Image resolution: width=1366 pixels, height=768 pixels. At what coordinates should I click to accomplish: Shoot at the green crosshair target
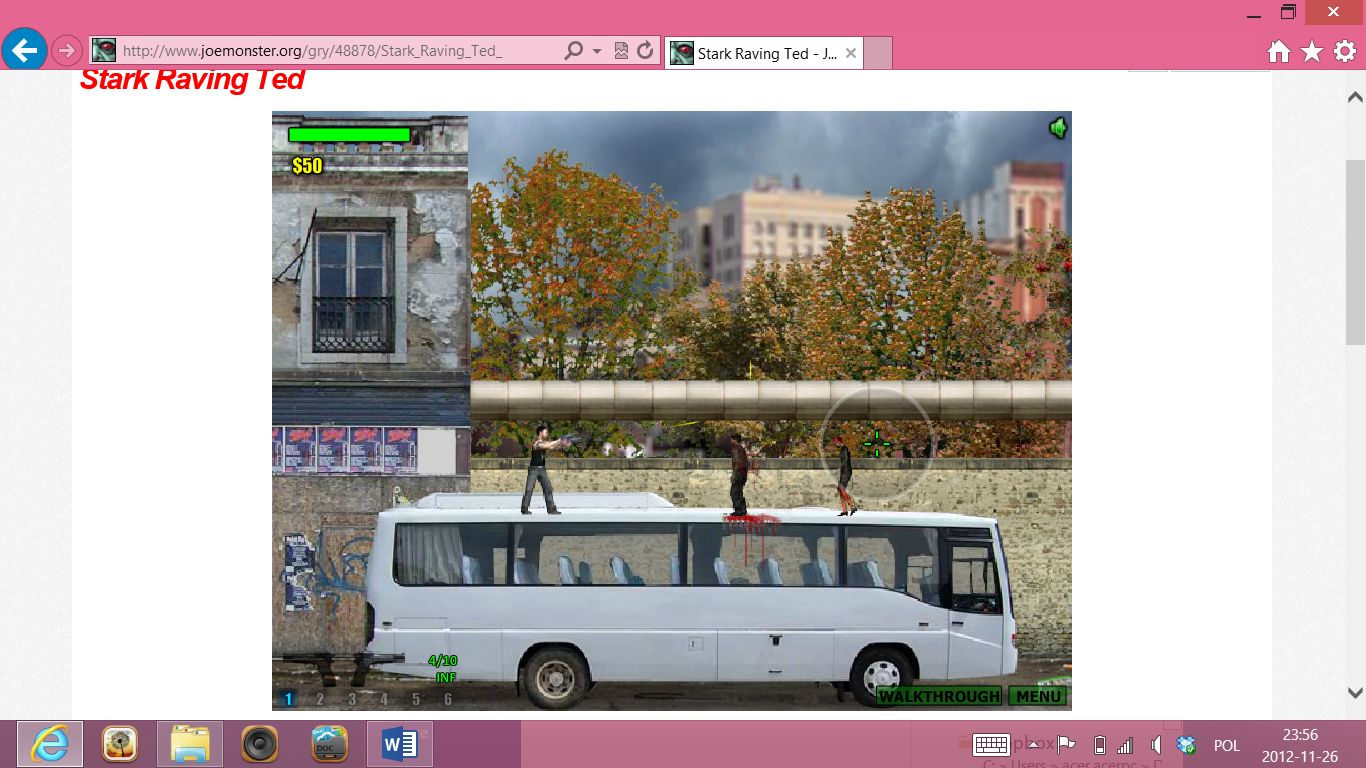pyautogui.click(x=877, y=443)
